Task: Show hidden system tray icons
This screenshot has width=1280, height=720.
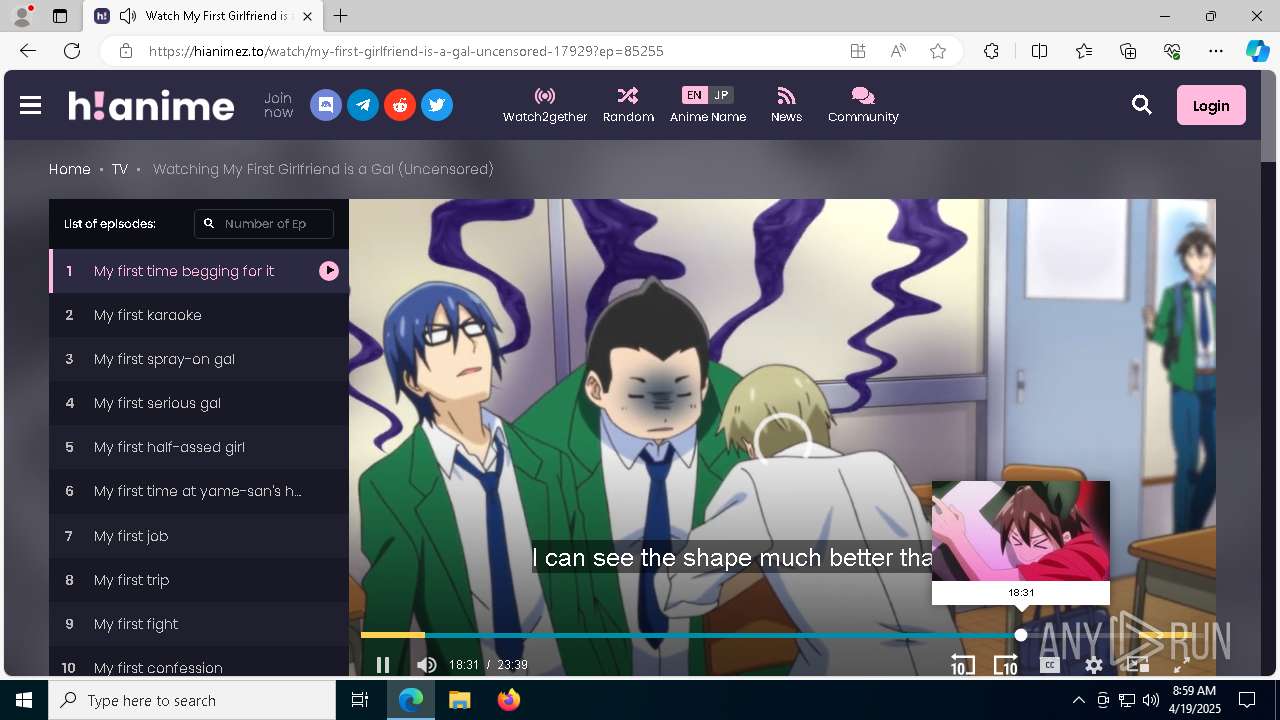Action: coord(1078,700)
